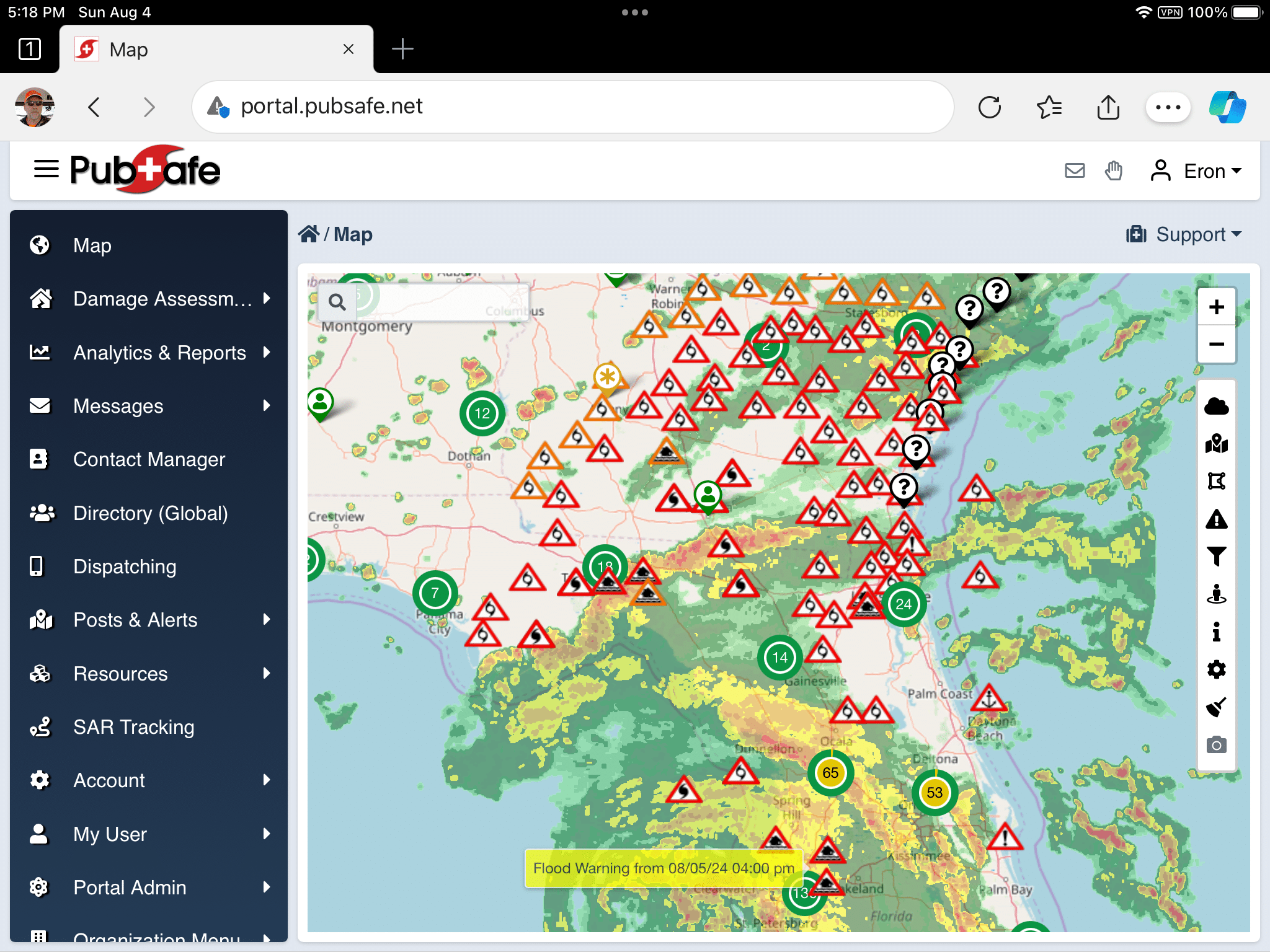Click the broom clear map tool

tap(1217, 707)
